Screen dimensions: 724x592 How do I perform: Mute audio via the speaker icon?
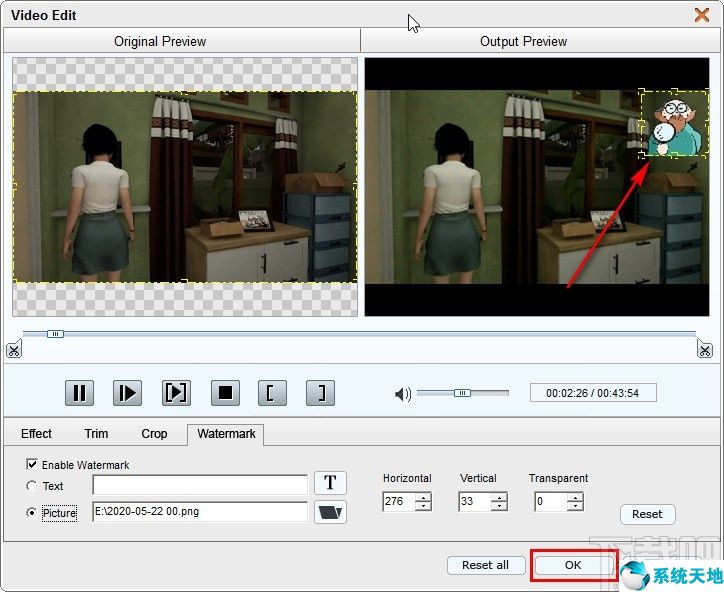(x=403, y=394)
